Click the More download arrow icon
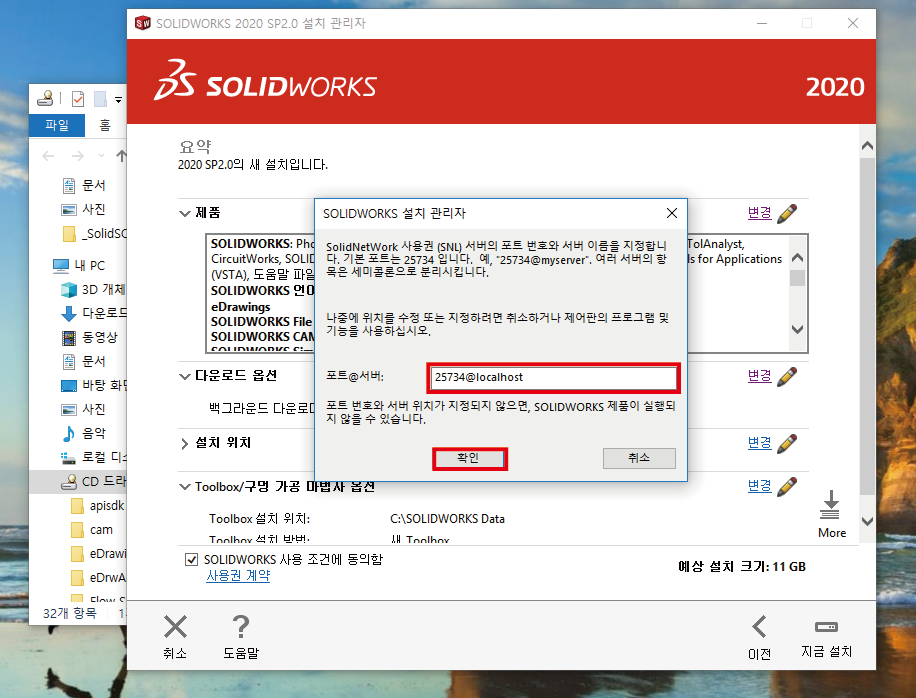Viewport: 916px width, 698px height. click(x=830, y=505)
